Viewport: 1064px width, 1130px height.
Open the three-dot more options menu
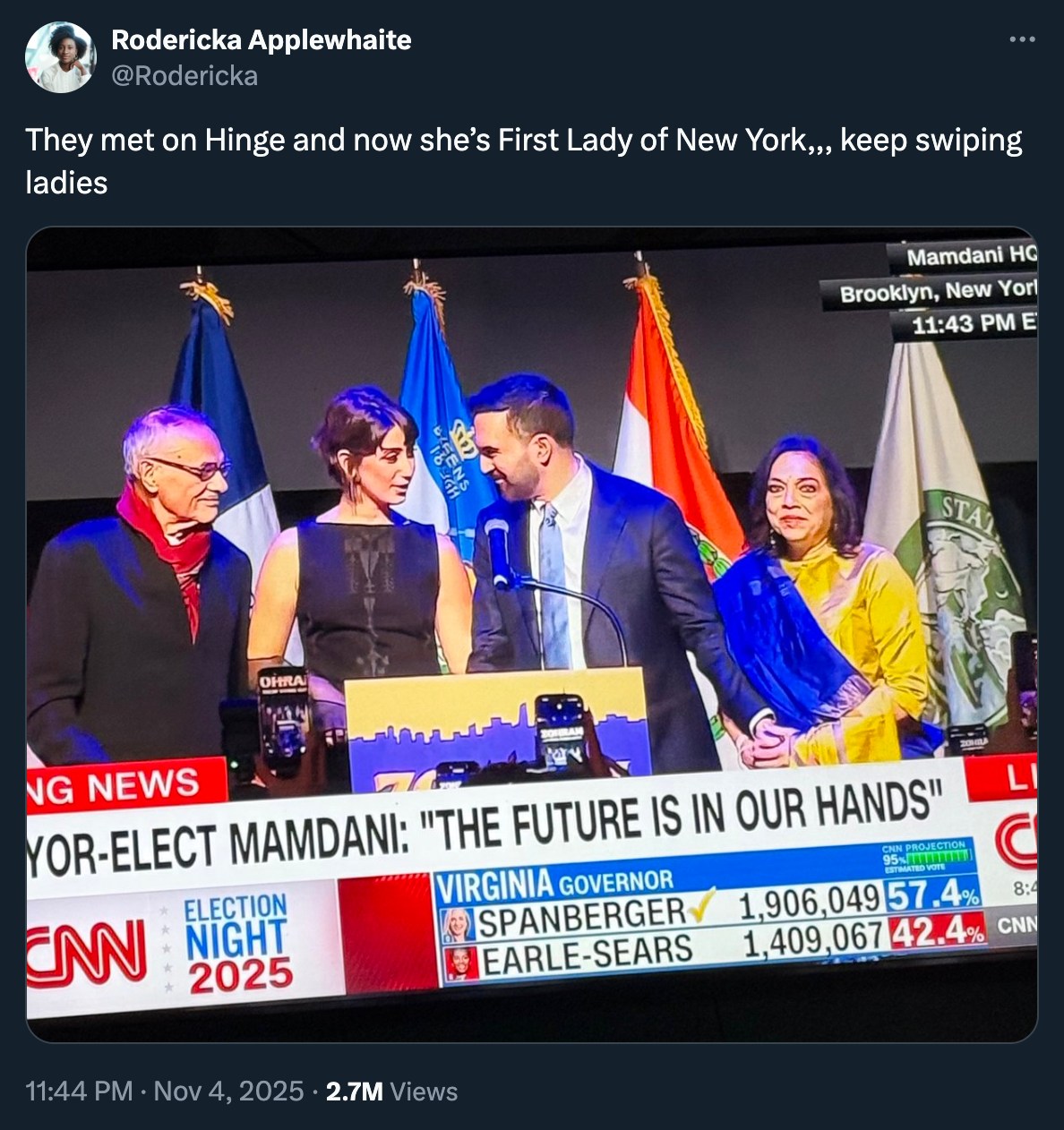1022,39
